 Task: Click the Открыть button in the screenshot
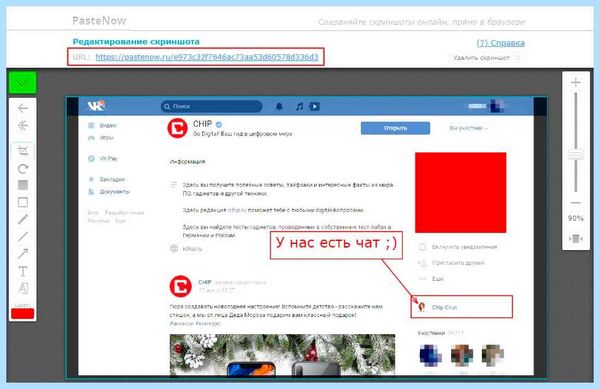coord(395,128)
